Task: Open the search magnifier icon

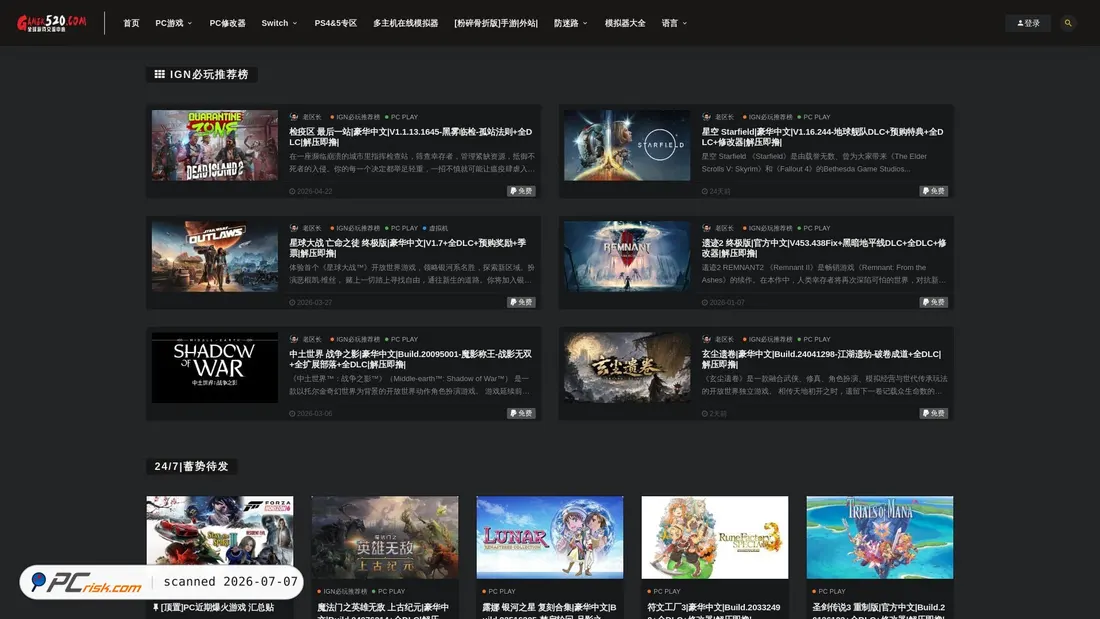Action: click(x=1068, y=23)
